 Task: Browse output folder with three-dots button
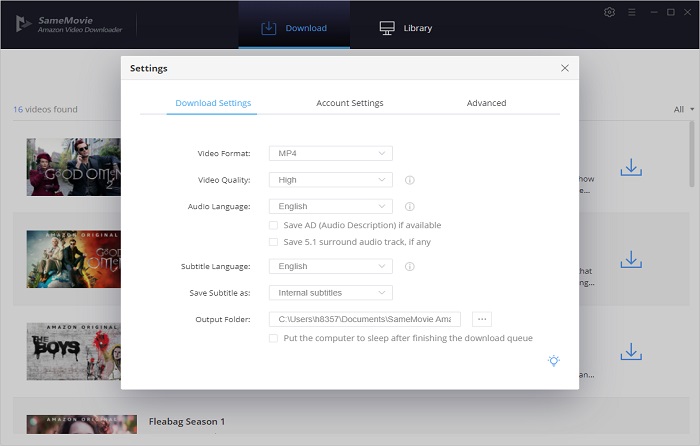(482, 319)
